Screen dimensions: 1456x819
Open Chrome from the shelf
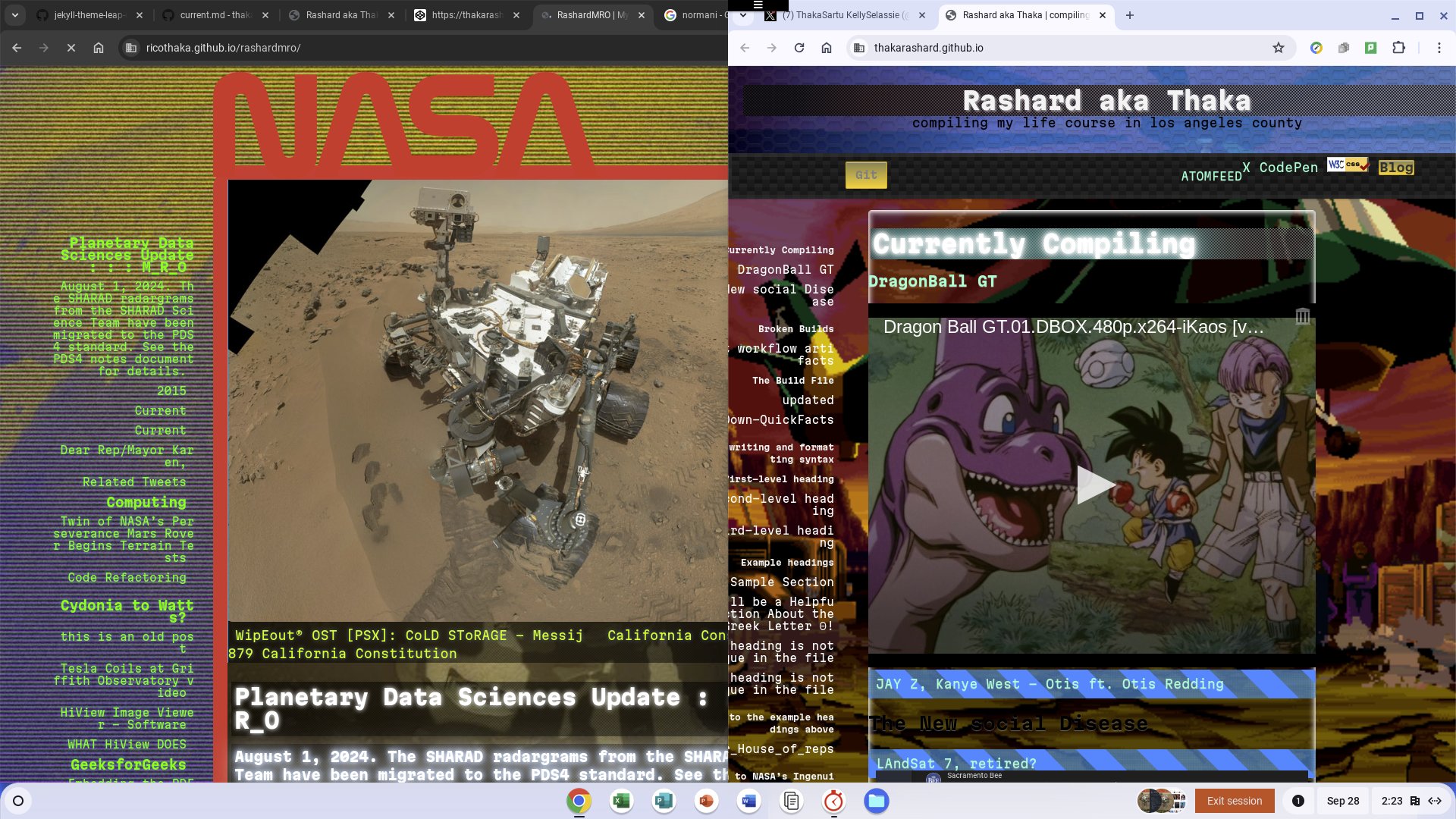click(579, 801)
